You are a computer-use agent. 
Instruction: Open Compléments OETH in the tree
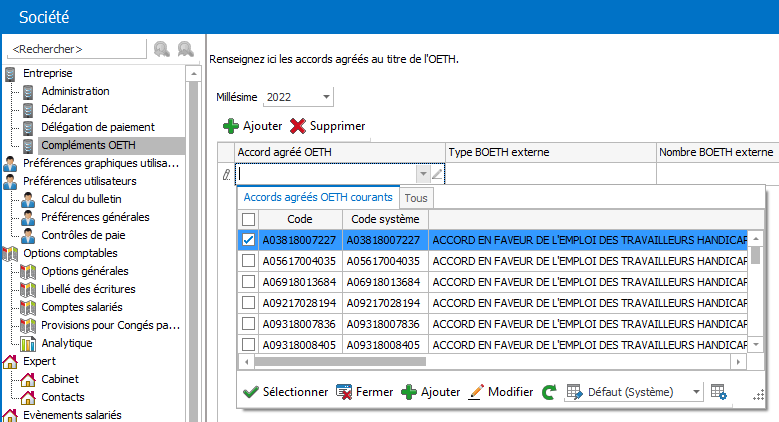coord(88,145)
